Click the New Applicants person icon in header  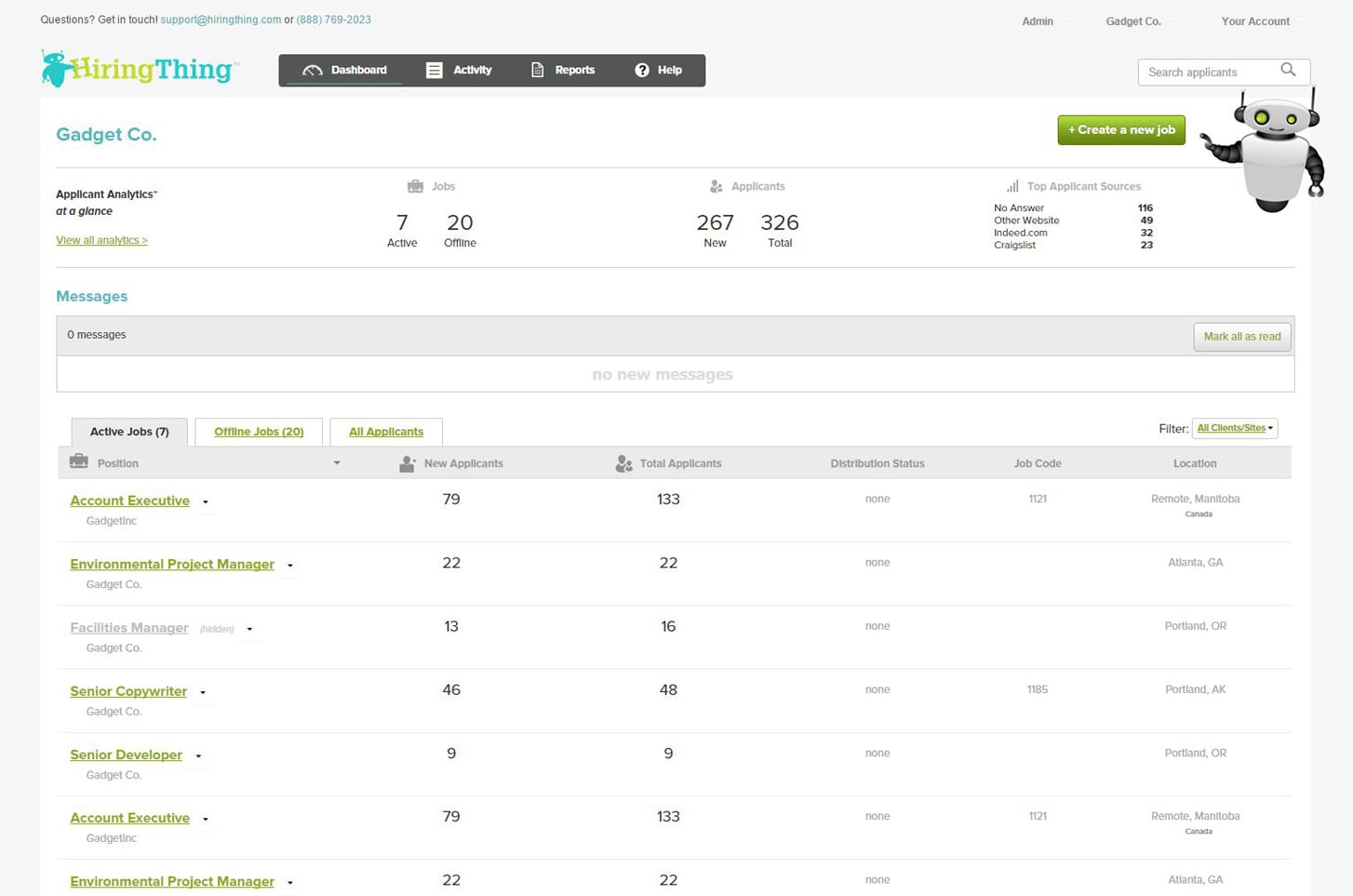click(x=407, y=463)
